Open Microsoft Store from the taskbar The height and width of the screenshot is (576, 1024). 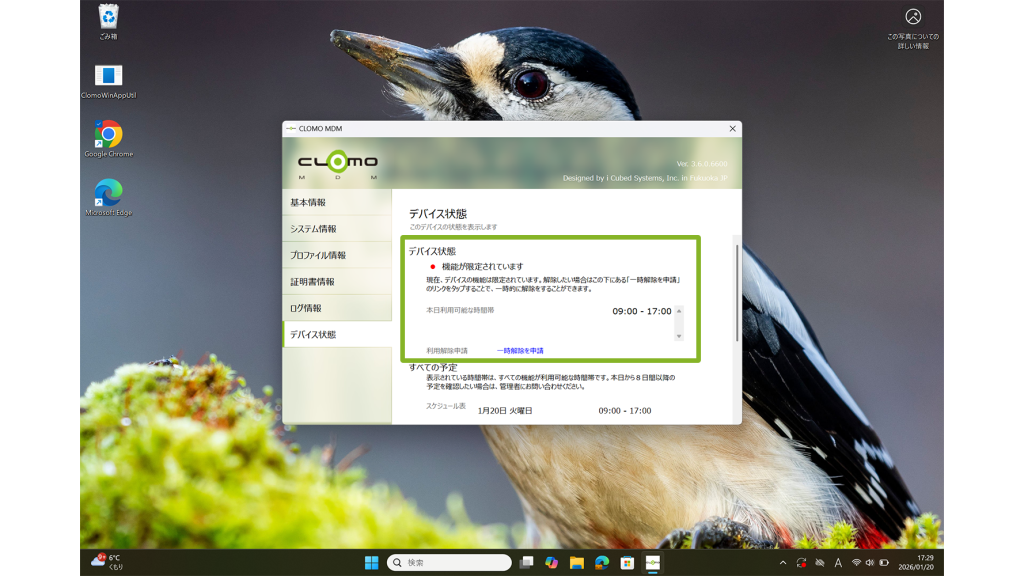click(627, 563)
